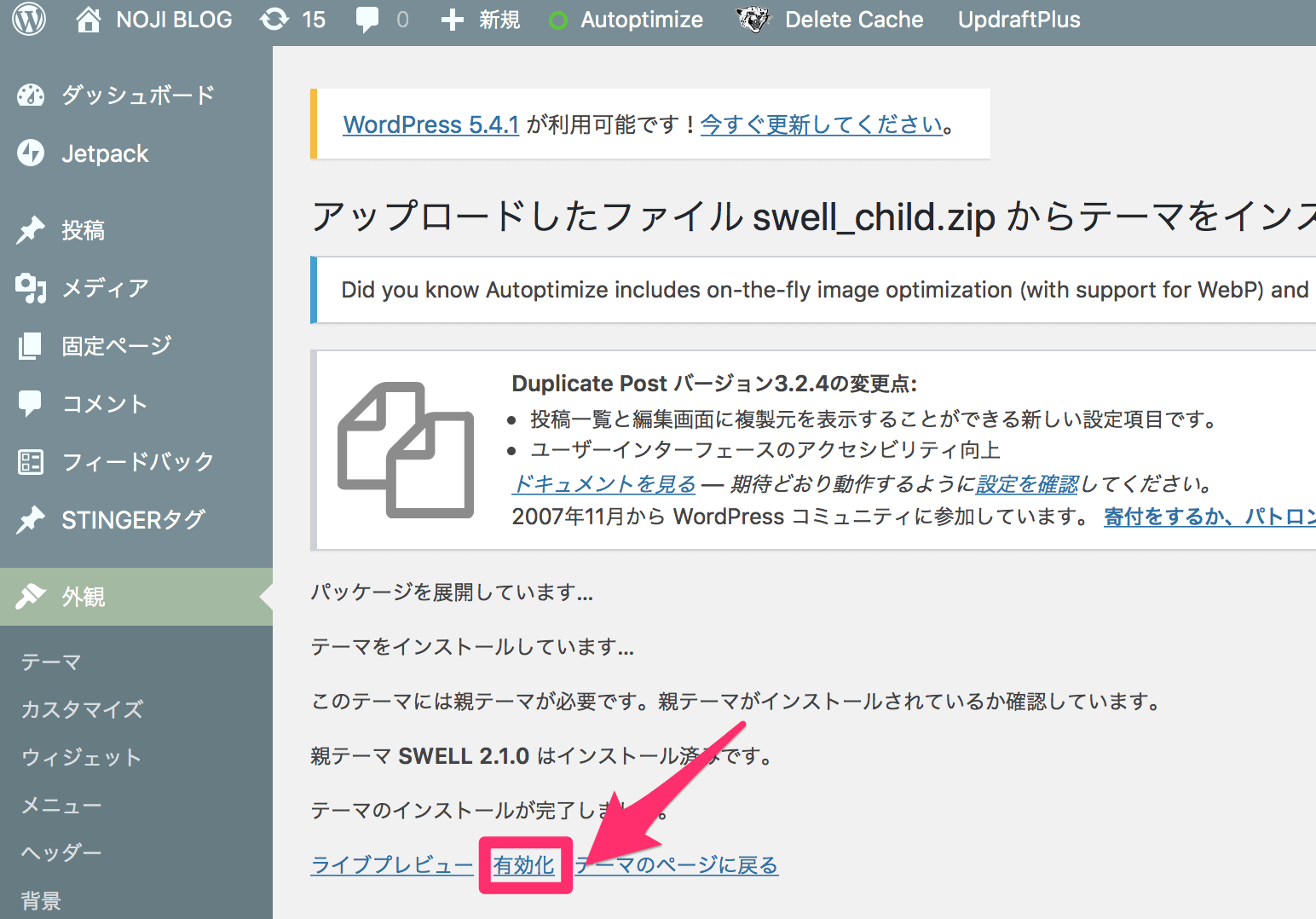1316x919 pixels.
Task: Click the updates count 15
Action: pos(314,20)
